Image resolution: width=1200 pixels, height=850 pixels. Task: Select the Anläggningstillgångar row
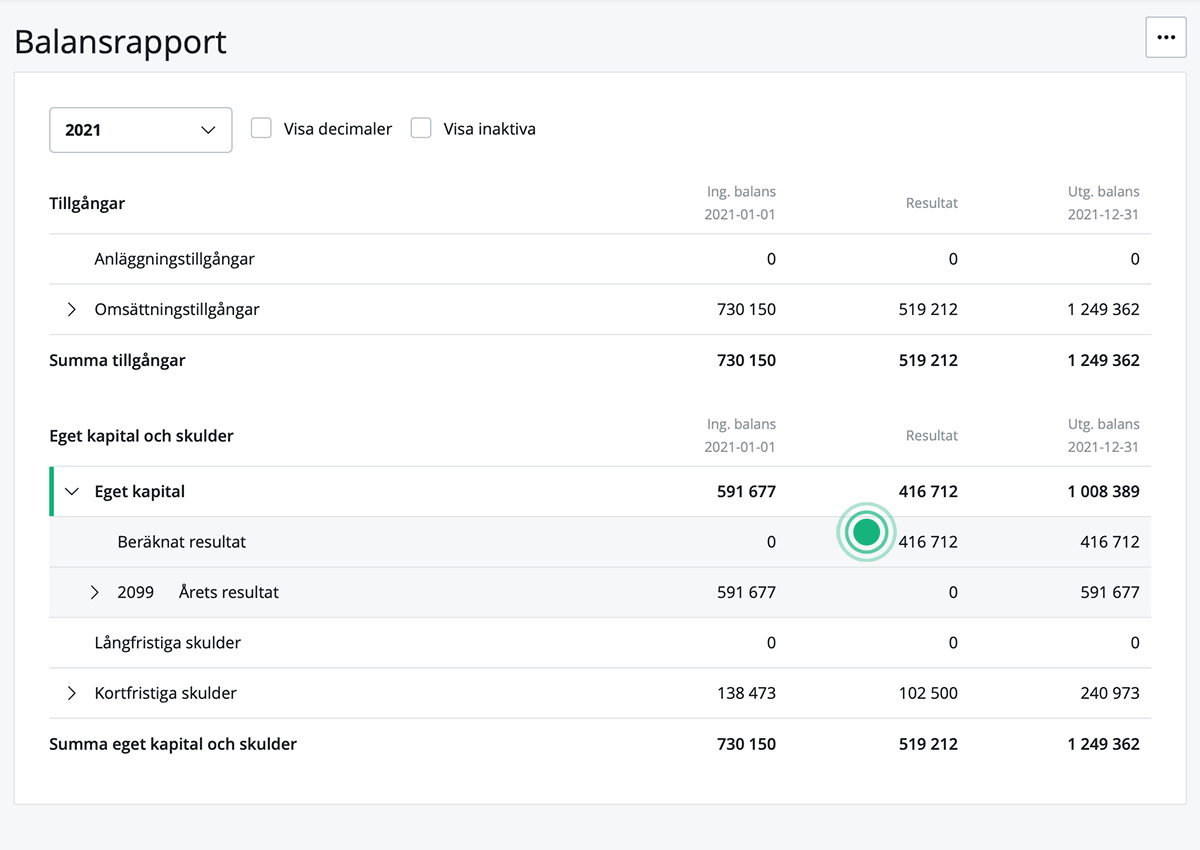[174, 259]
